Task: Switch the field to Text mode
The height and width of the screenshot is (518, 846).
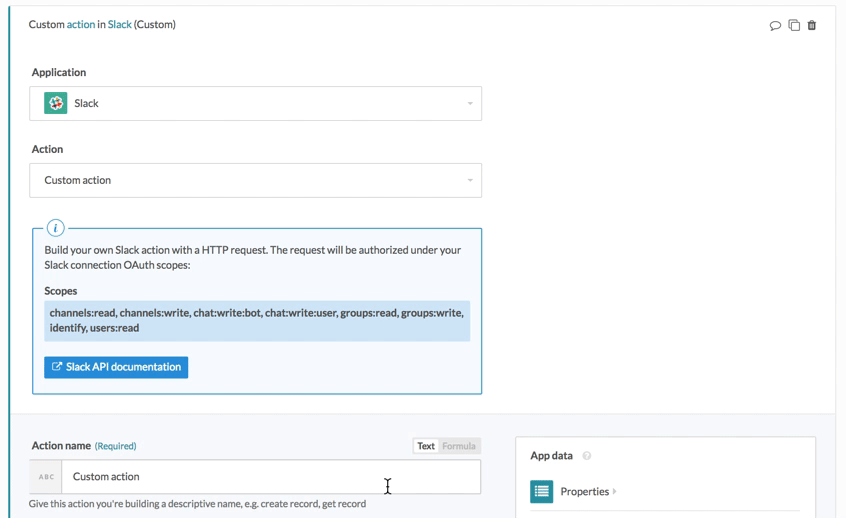Action: 426,446
